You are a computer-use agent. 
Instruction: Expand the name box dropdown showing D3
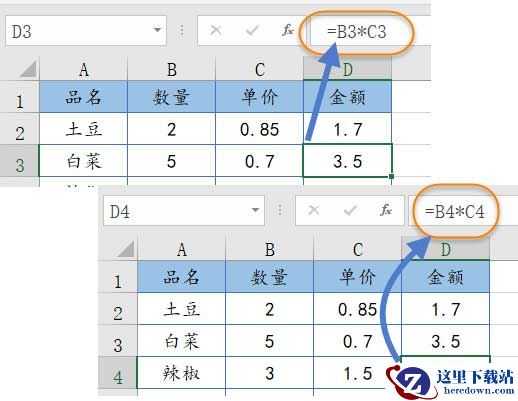click(x=157, y=30)
